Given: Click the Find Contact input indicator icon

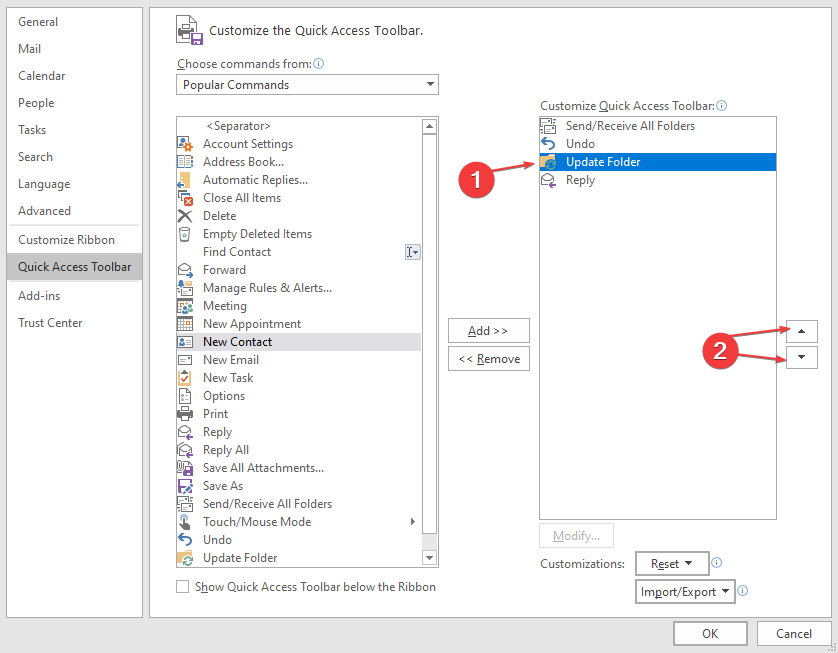Looking at the screenshot, I should [x=413, y=252].
